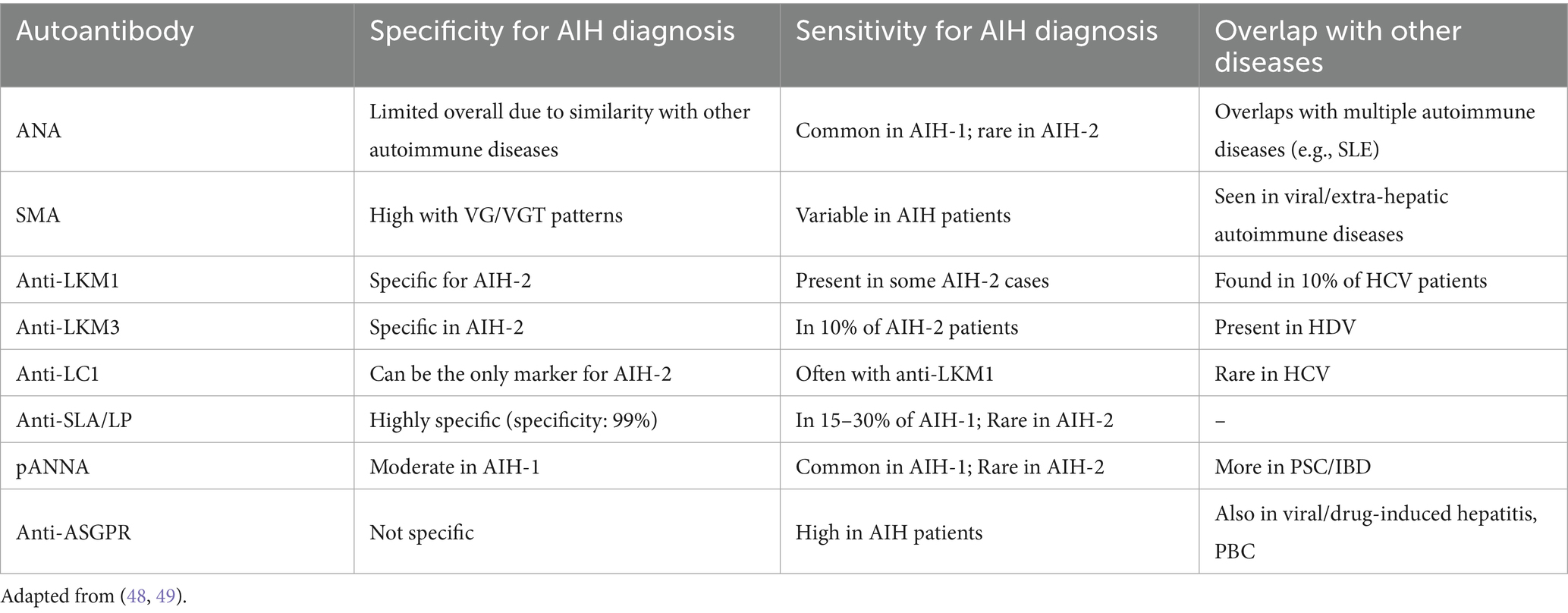Click the Sensitivity for AIH diagnosis header
Image resolution: width=1568 pixels, height=613 pixels.
[x=976, y=31]
